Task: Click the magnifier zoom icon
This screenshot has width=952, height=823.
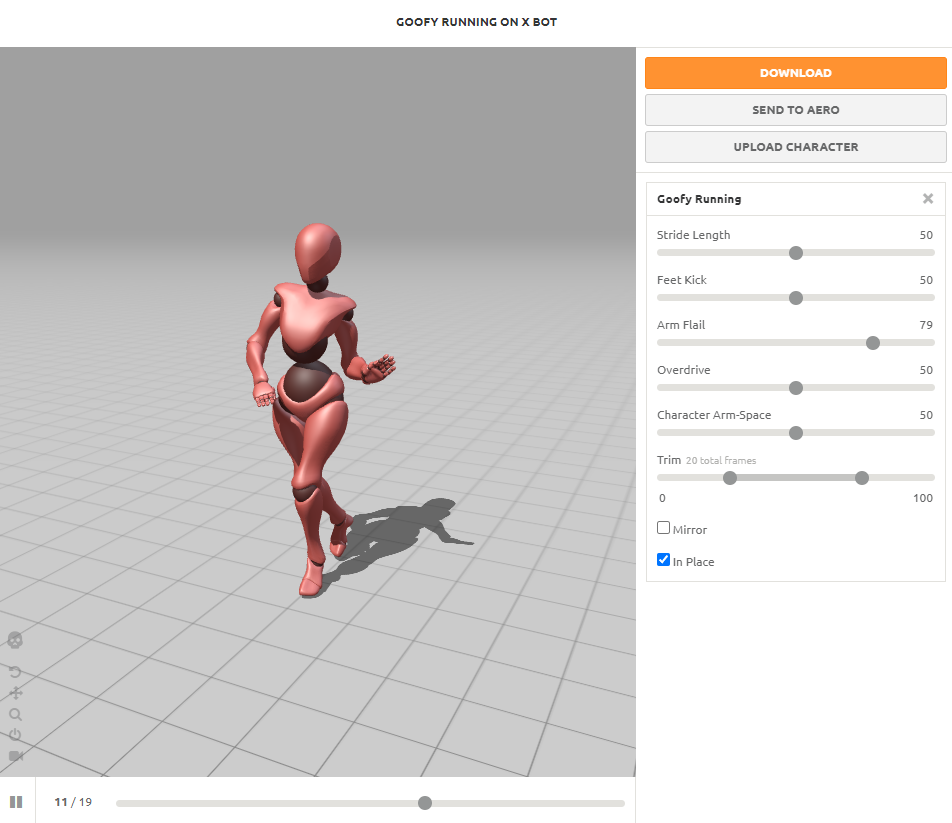Action: tap(16, 714)
